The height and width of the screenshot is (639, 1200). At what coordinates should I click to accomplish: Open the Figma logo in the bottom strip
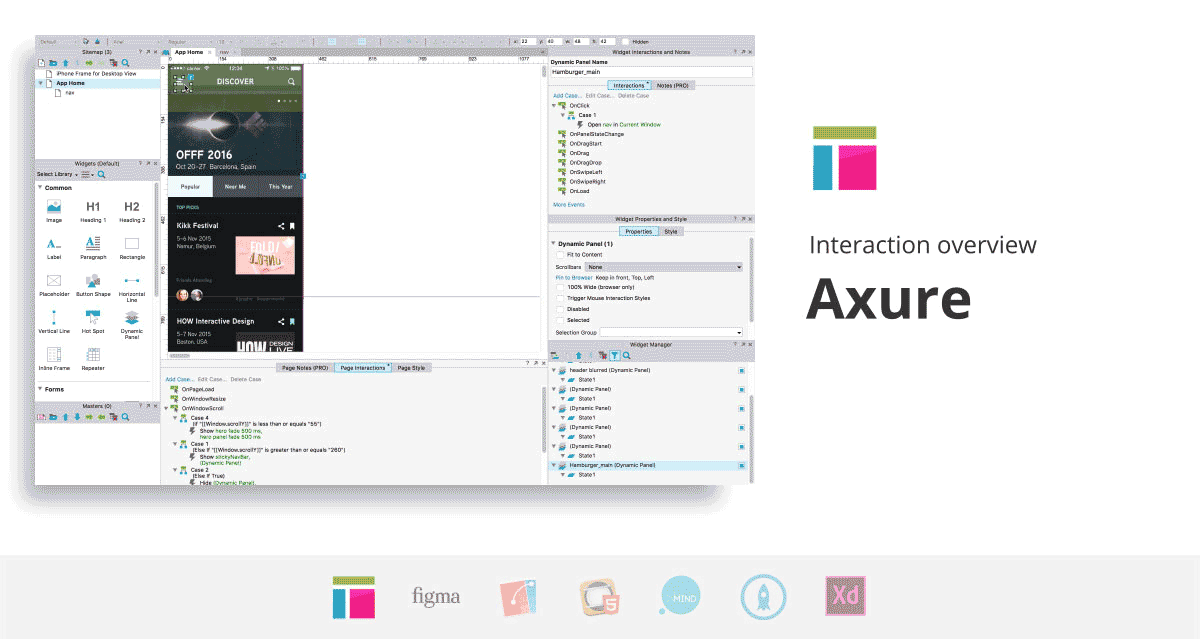(436, 597)
